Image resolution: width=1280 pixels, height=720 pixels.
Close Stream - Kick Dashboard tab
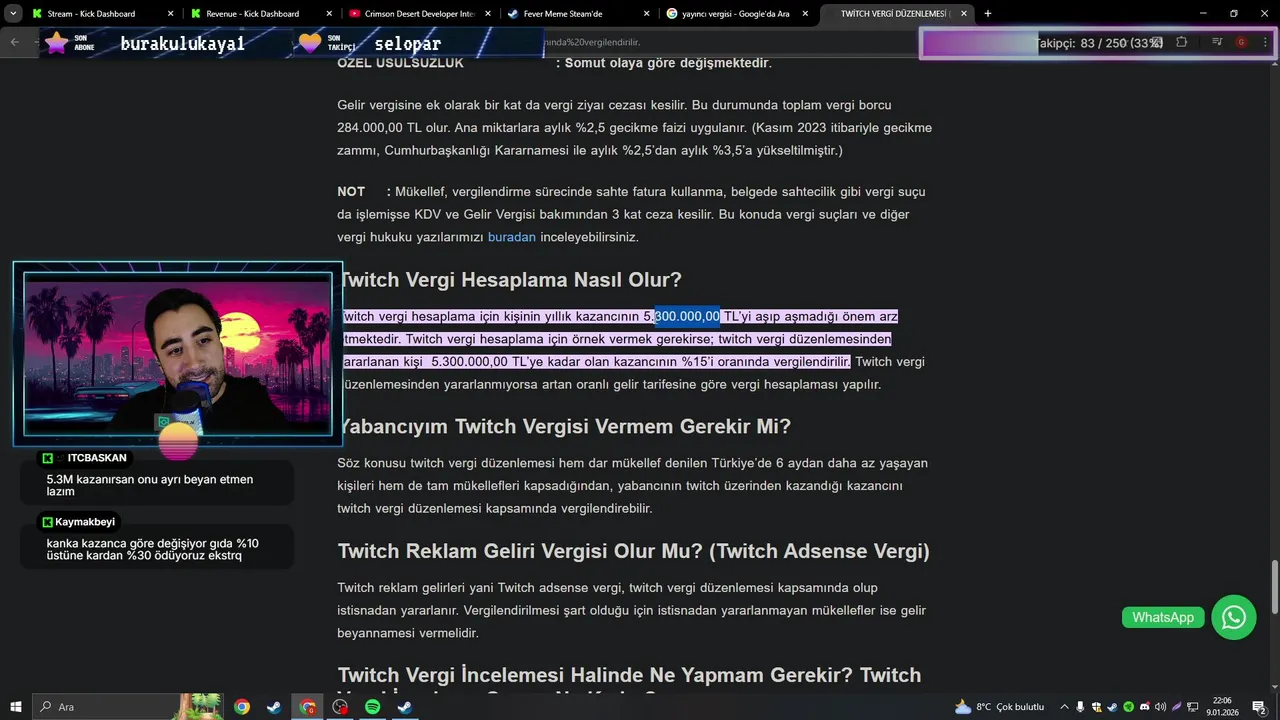coord(170,14)
